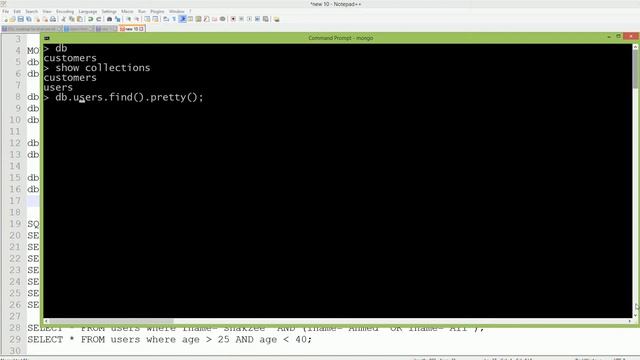Open the Search menu

[x=32, y=11]
